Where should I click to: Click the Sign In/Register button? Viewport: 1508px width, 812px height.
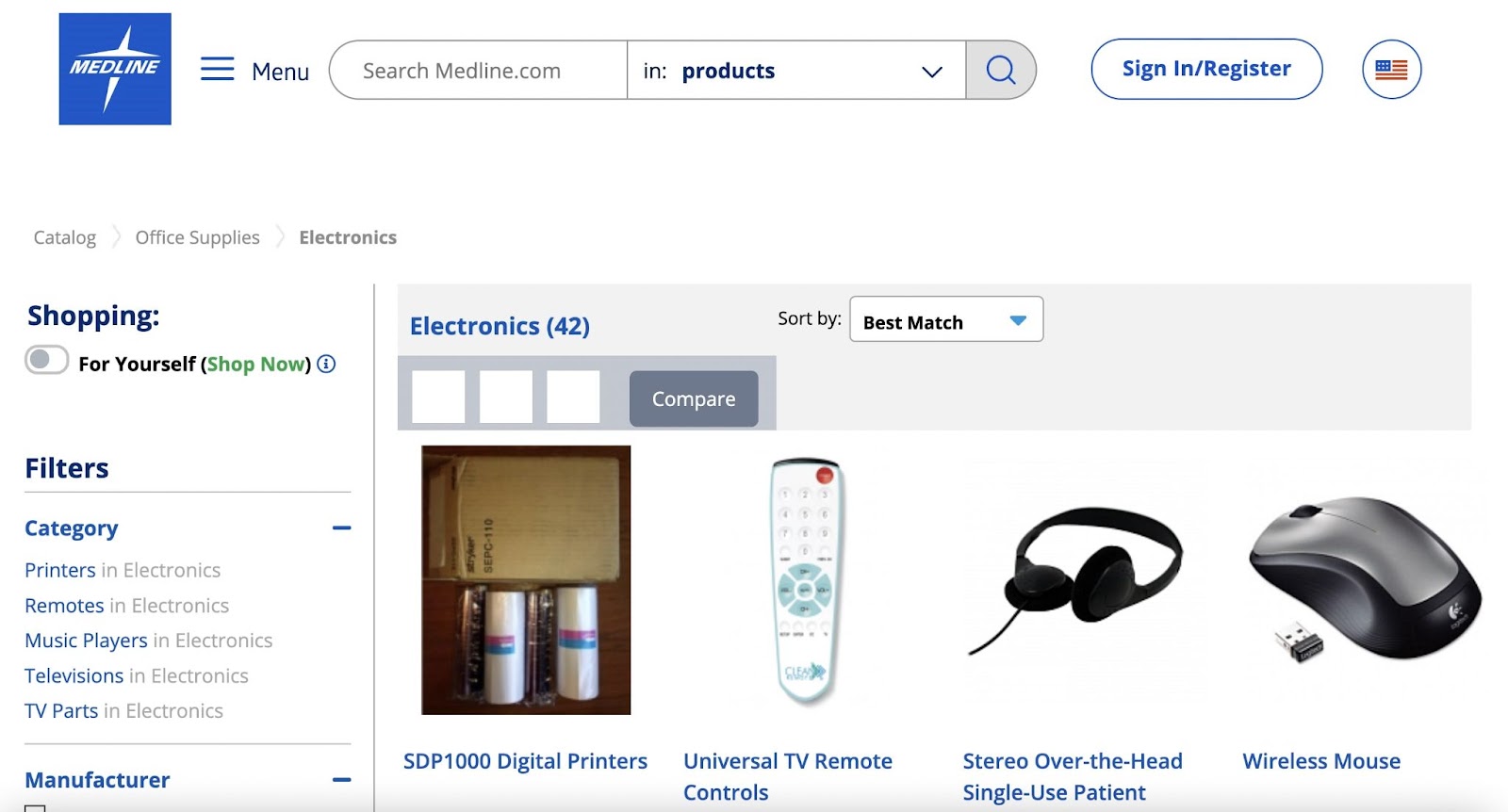1206,69
